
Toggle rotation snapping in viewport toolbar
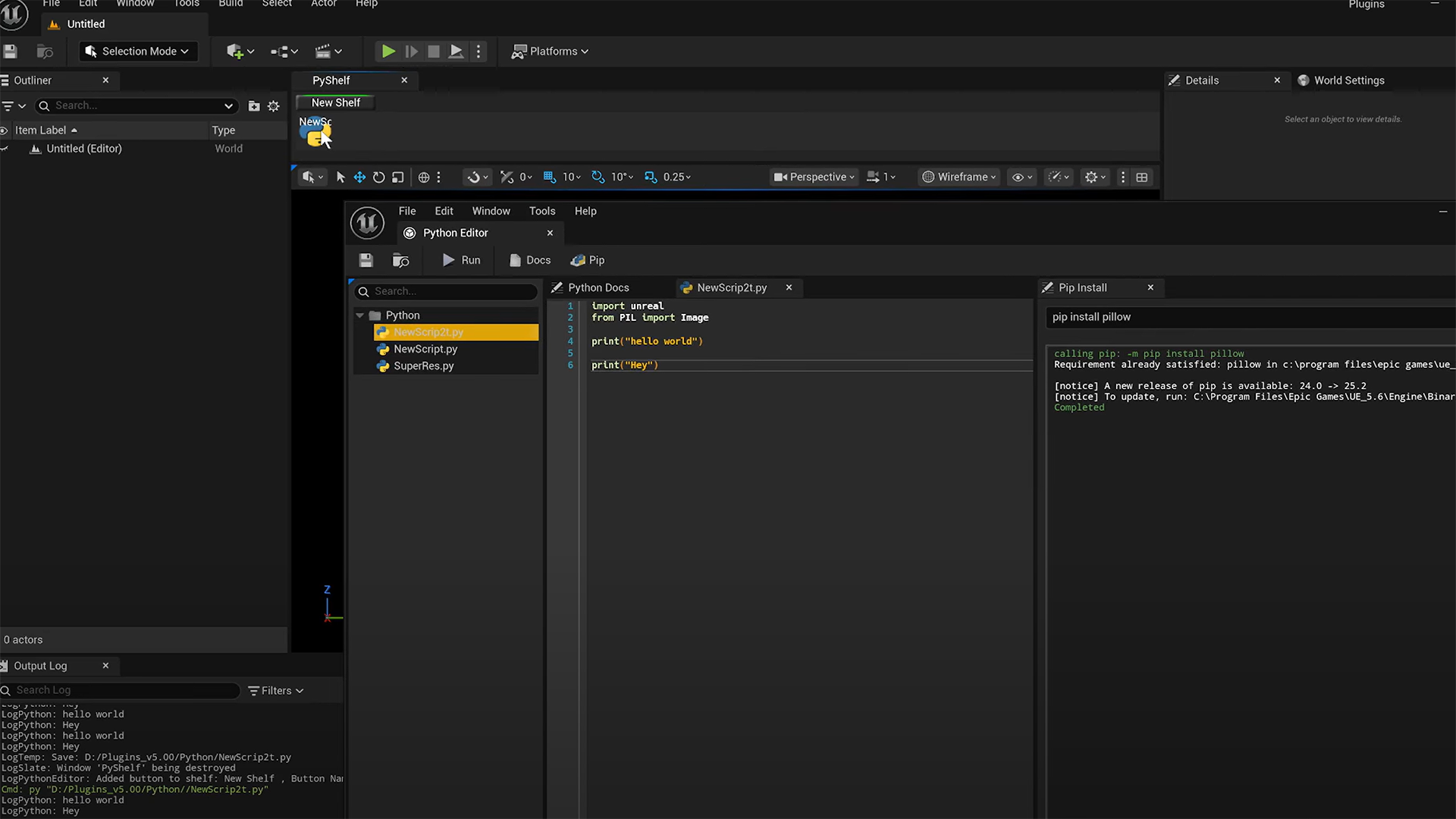click(x=598, y=177)
